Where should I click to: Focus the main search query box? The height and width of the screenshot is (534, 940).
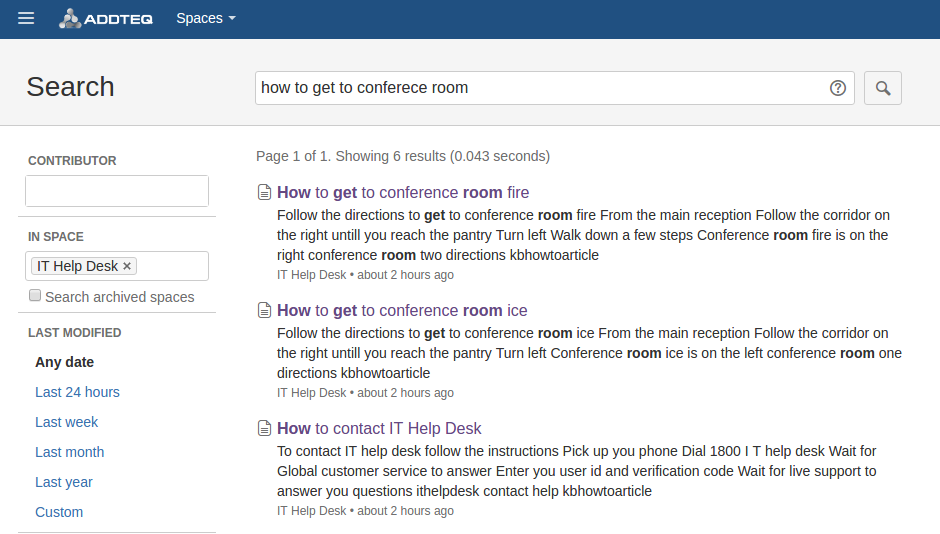pos(540,88)
